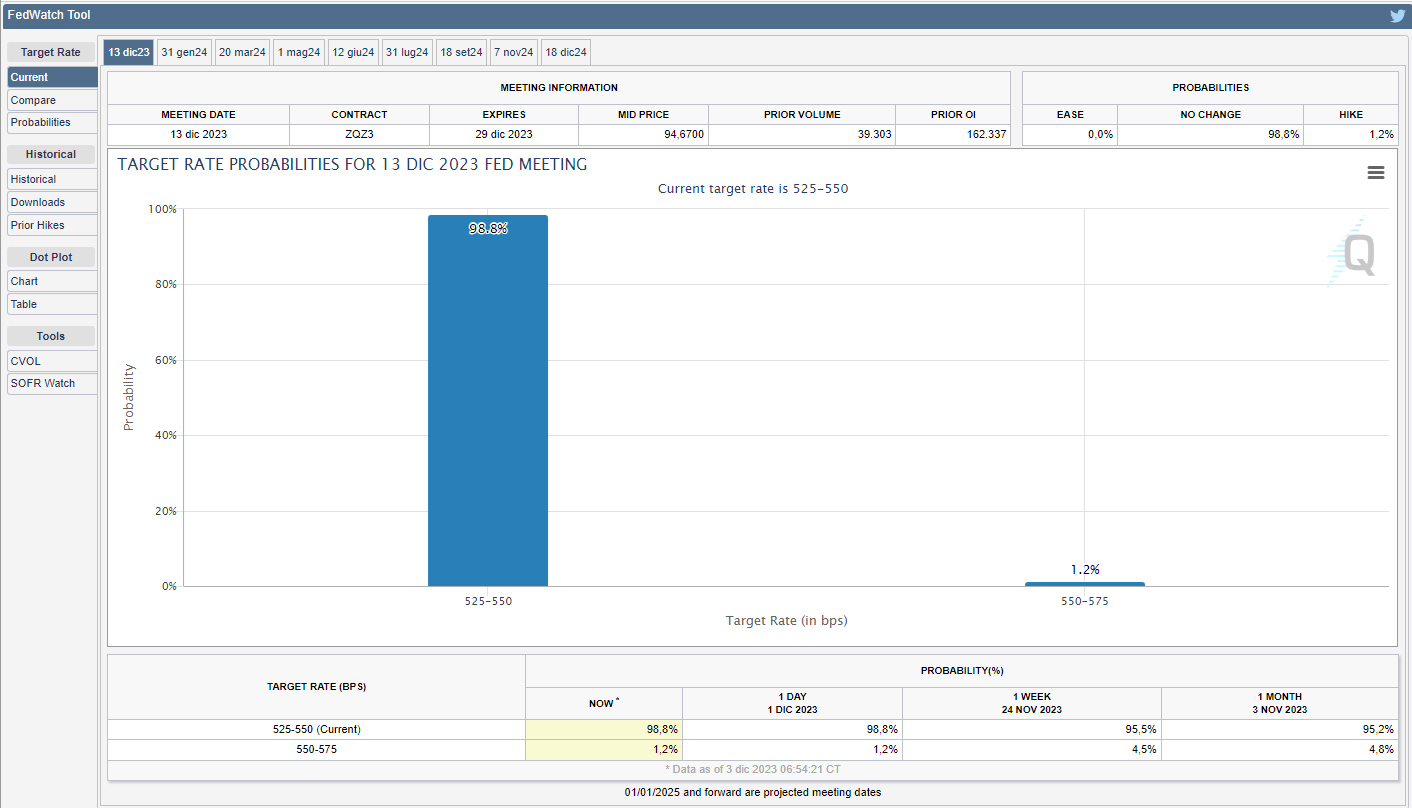Launch the CVOL tool

[52, 361]
